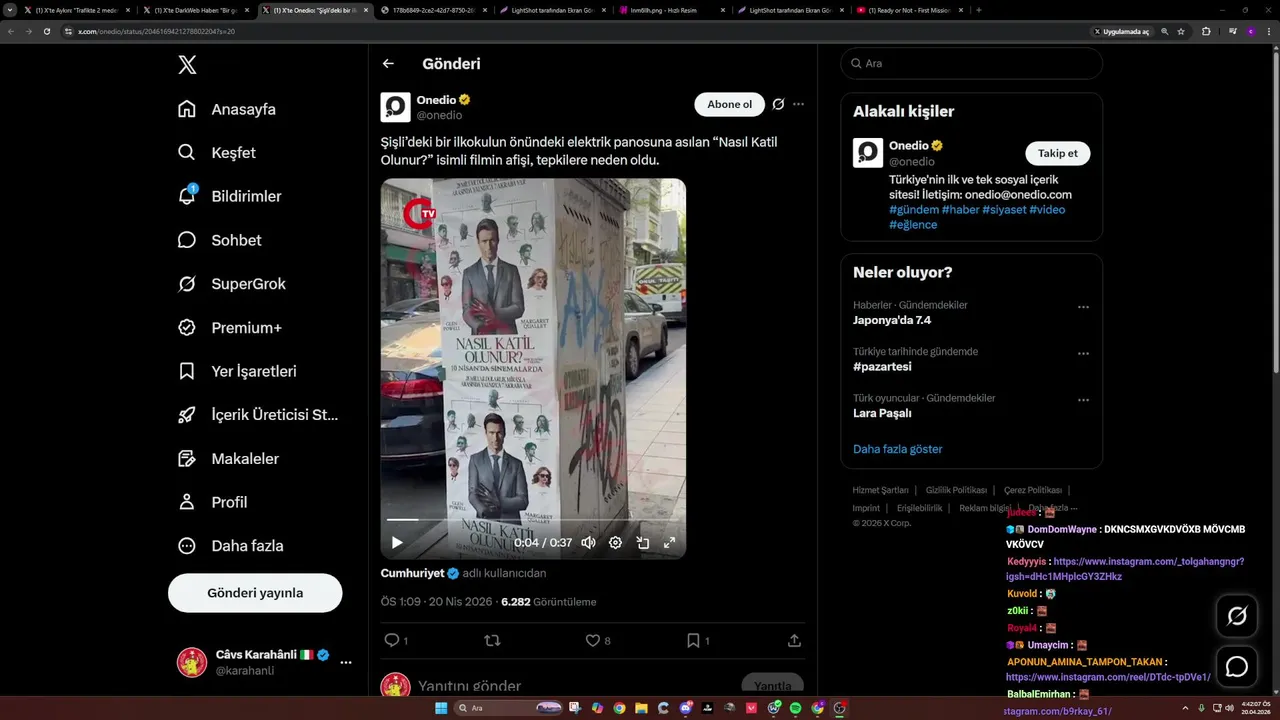Click the Yer İşaretleri bookmark icon
The width and height of the screenshot is (1280, 720).
(187, 371)
